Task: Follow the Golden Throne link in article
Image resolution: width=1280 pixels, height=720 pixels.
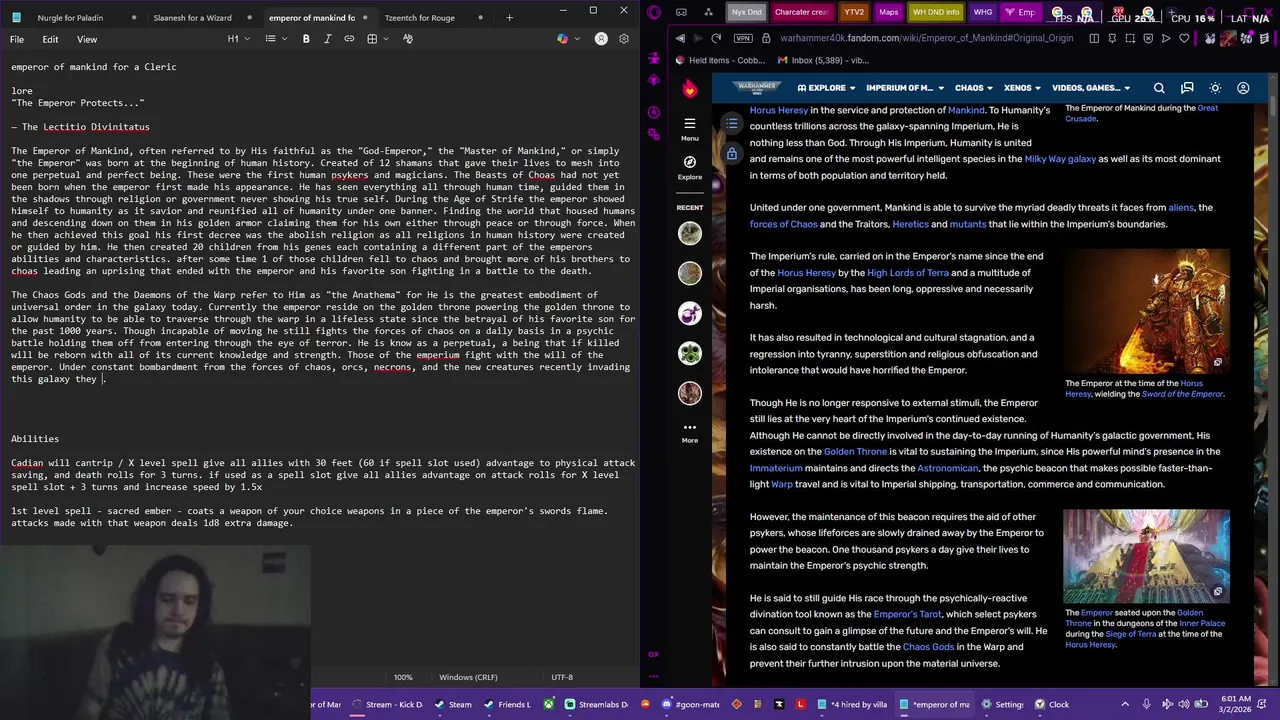Action: [x=855, y=452]
